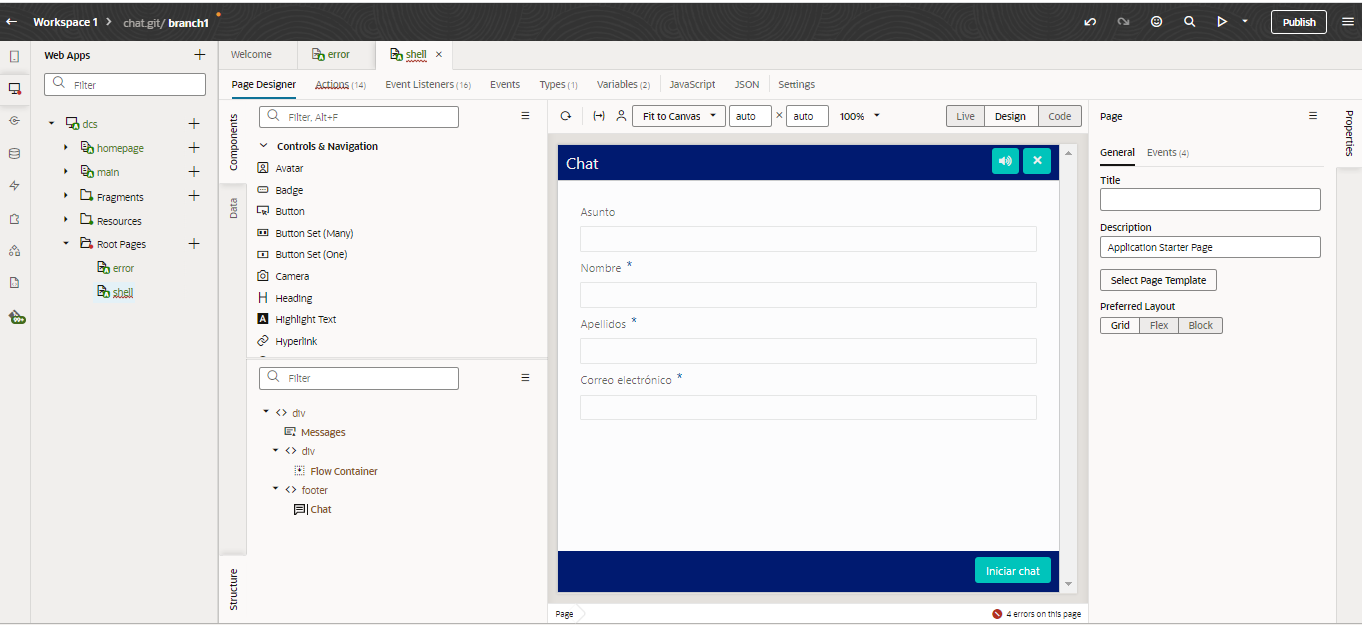This screenshot has height=625, width=1362.
Task: Open the JavaScript tab
Action: click(692, 85)
